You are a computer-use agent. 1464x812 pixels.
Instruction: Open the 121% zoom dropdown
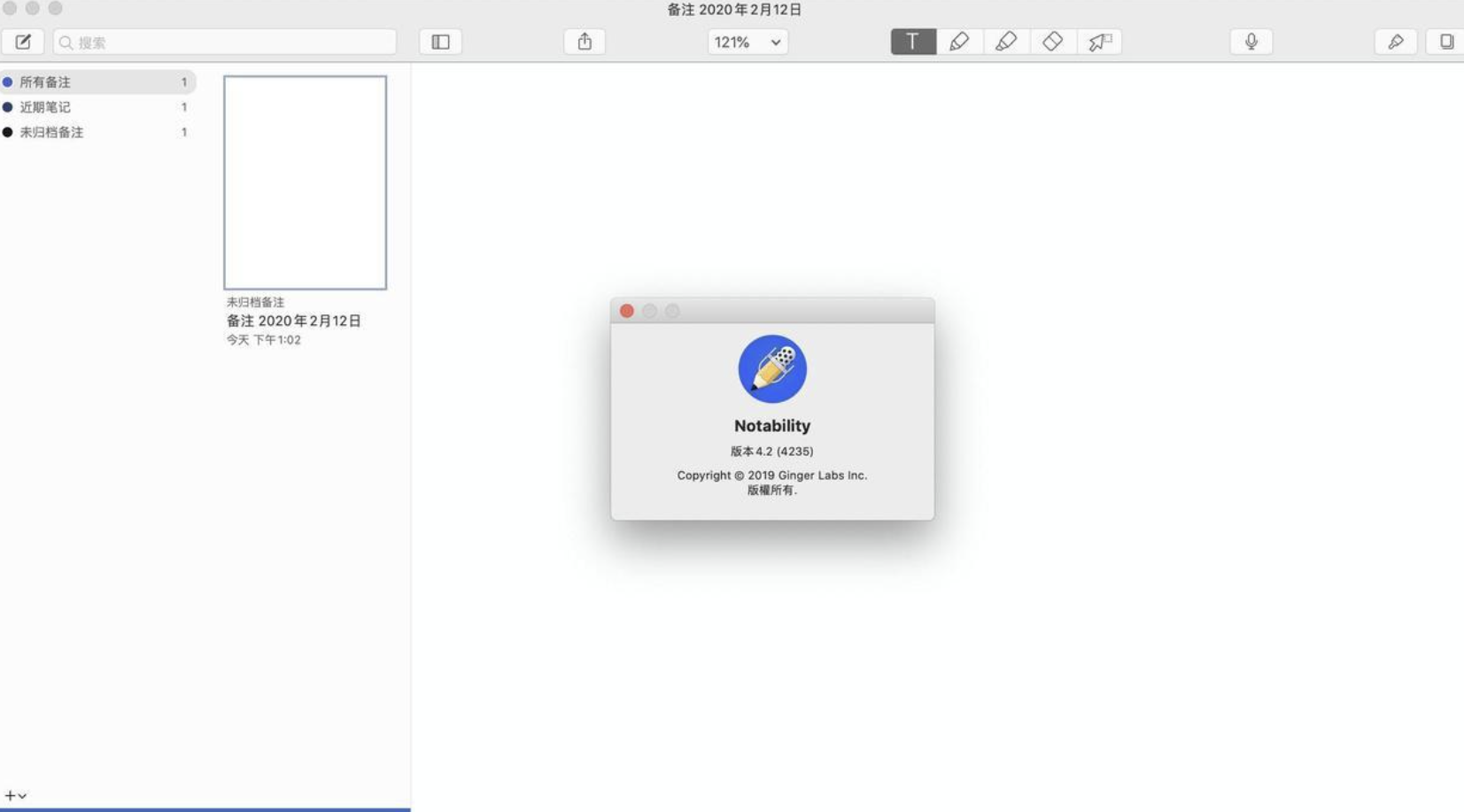pos(747,42)
